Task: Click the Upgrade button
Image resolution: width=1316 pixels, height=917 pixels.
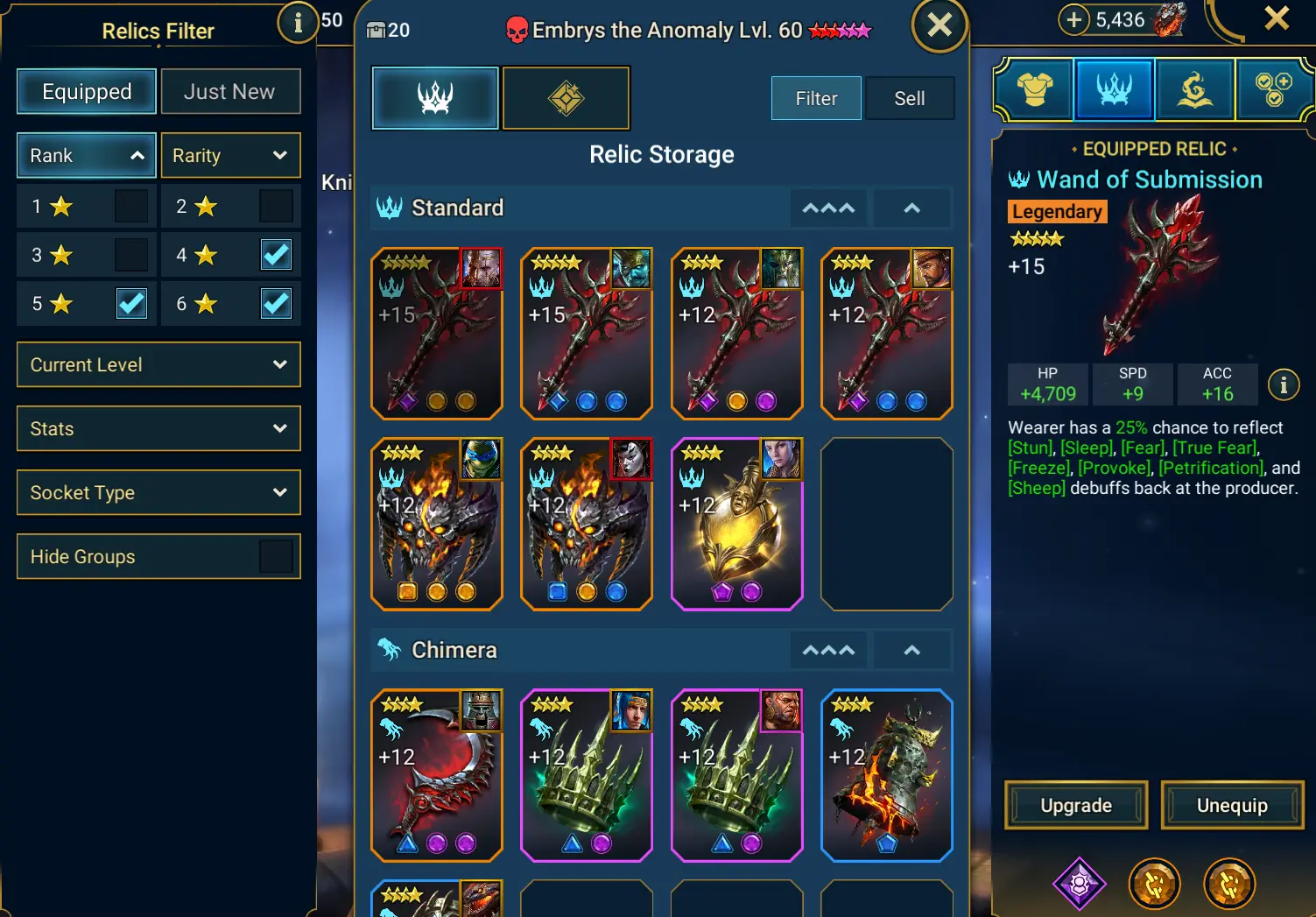Action: tap(1076, 805)
